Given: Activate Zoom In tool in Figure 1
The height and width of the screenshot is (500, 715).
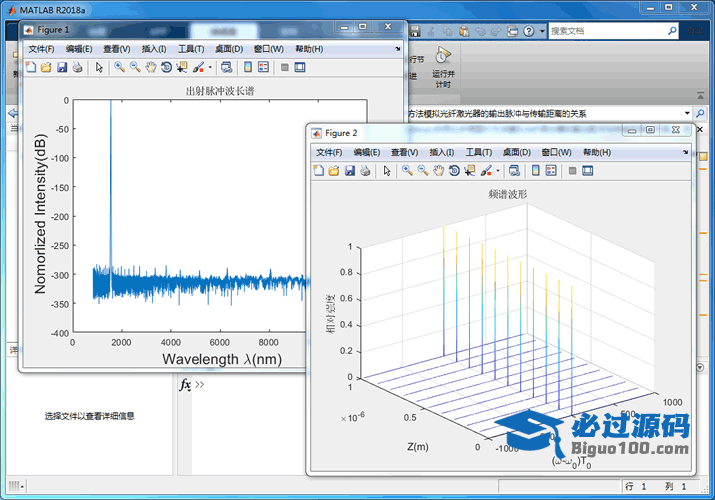Looking at the screenshot, I should (119, 67).
